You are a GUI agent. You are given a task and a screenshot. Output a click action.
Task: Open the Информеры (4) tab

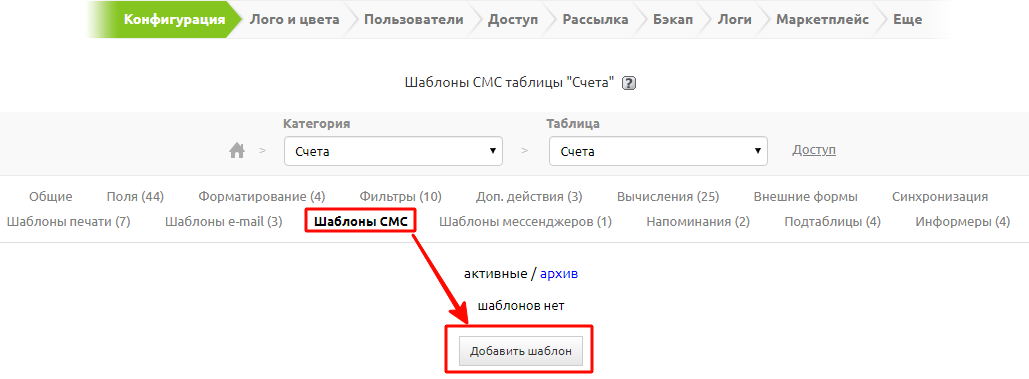click(963, 222)
